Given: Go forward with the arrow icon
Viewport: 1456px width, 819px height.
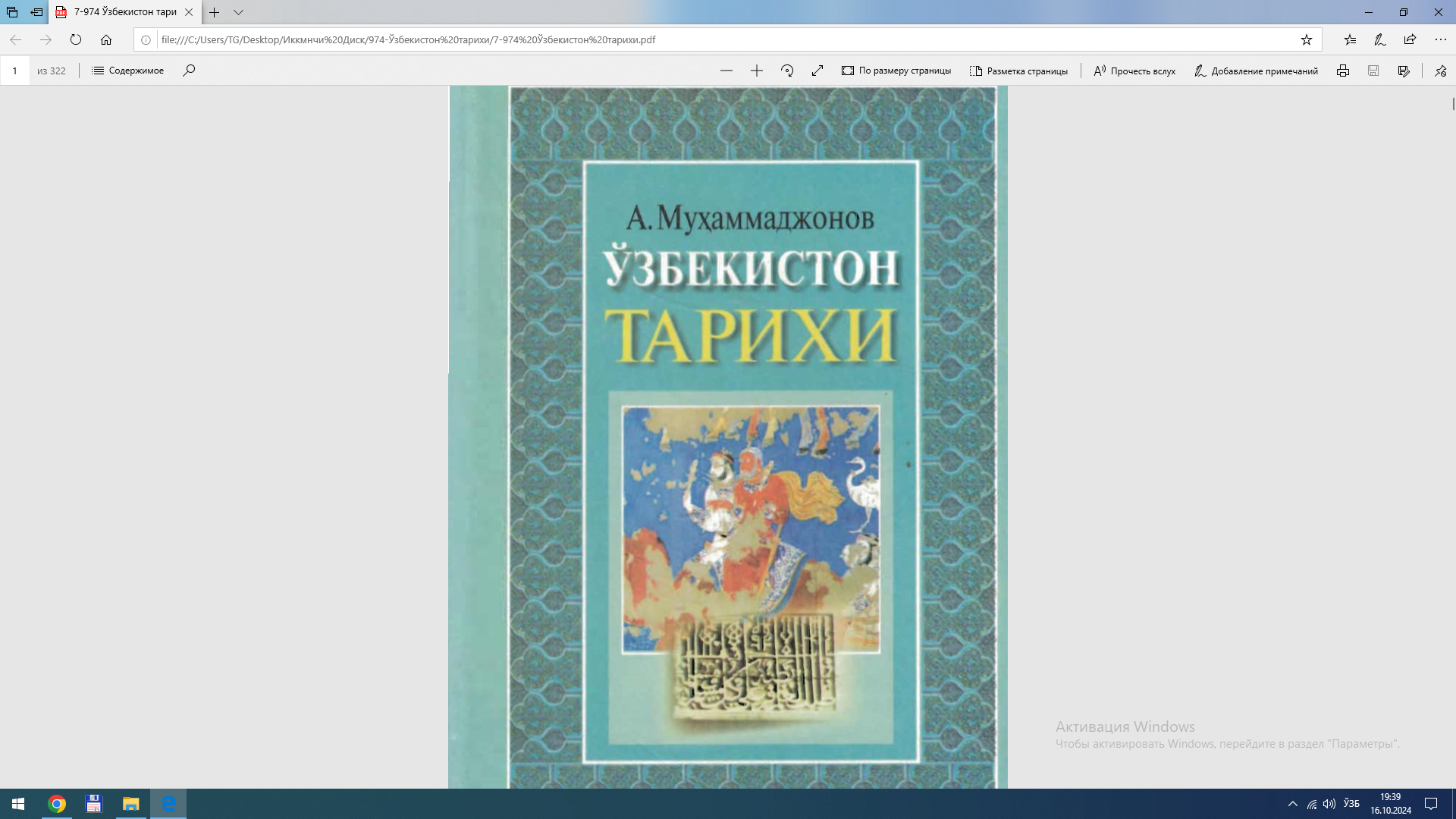Looking at the screenshot, I should (45, 39).
